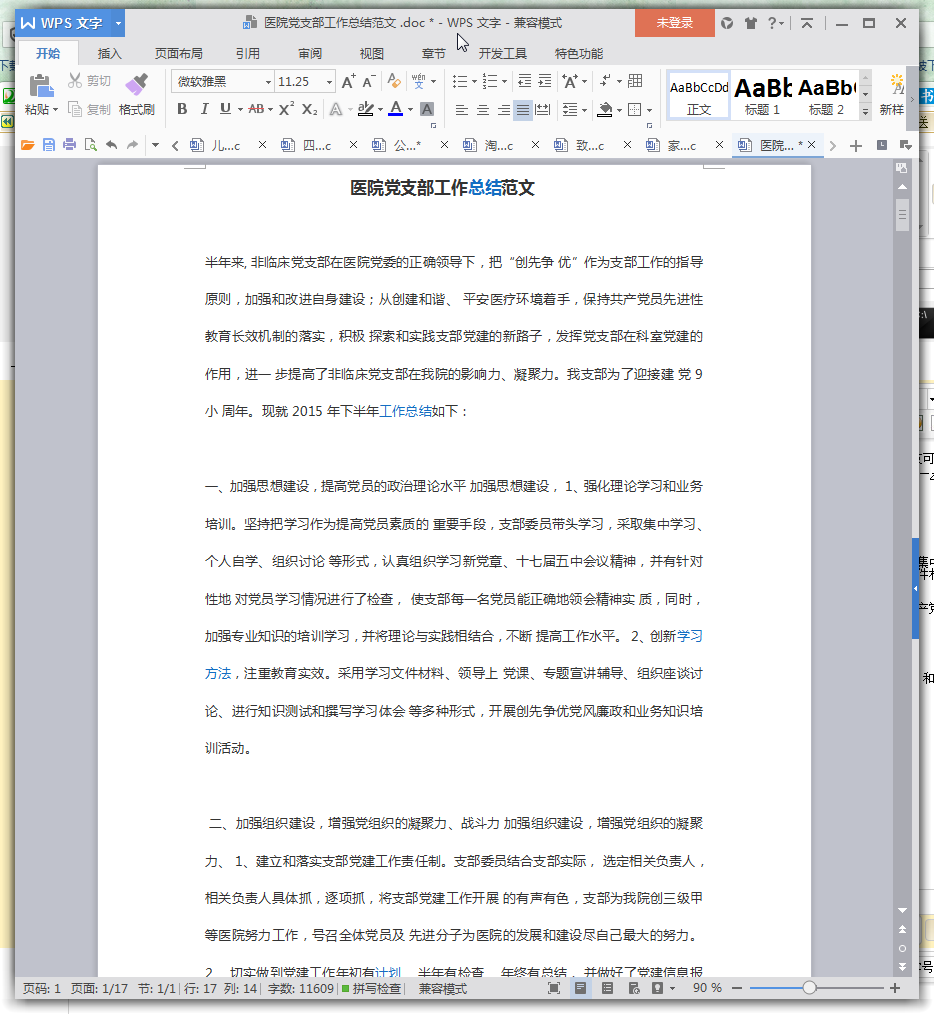Click the show/hide table grid icon in ribbon
The height and width of the screenshot is (1014, 934).
coord(635,81)
